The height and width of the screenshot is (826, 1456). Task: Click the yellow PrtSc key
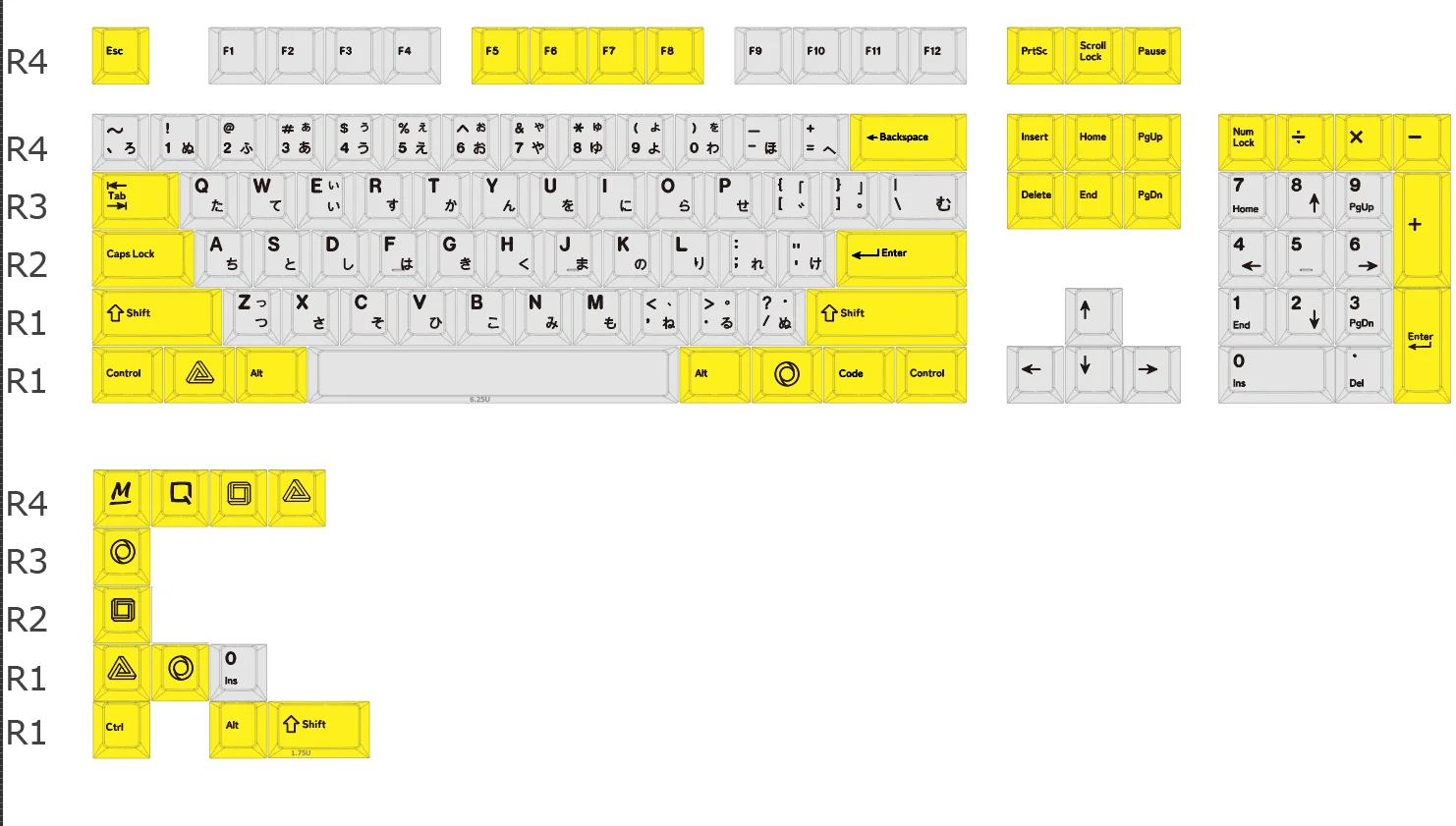coord(1035,54)
